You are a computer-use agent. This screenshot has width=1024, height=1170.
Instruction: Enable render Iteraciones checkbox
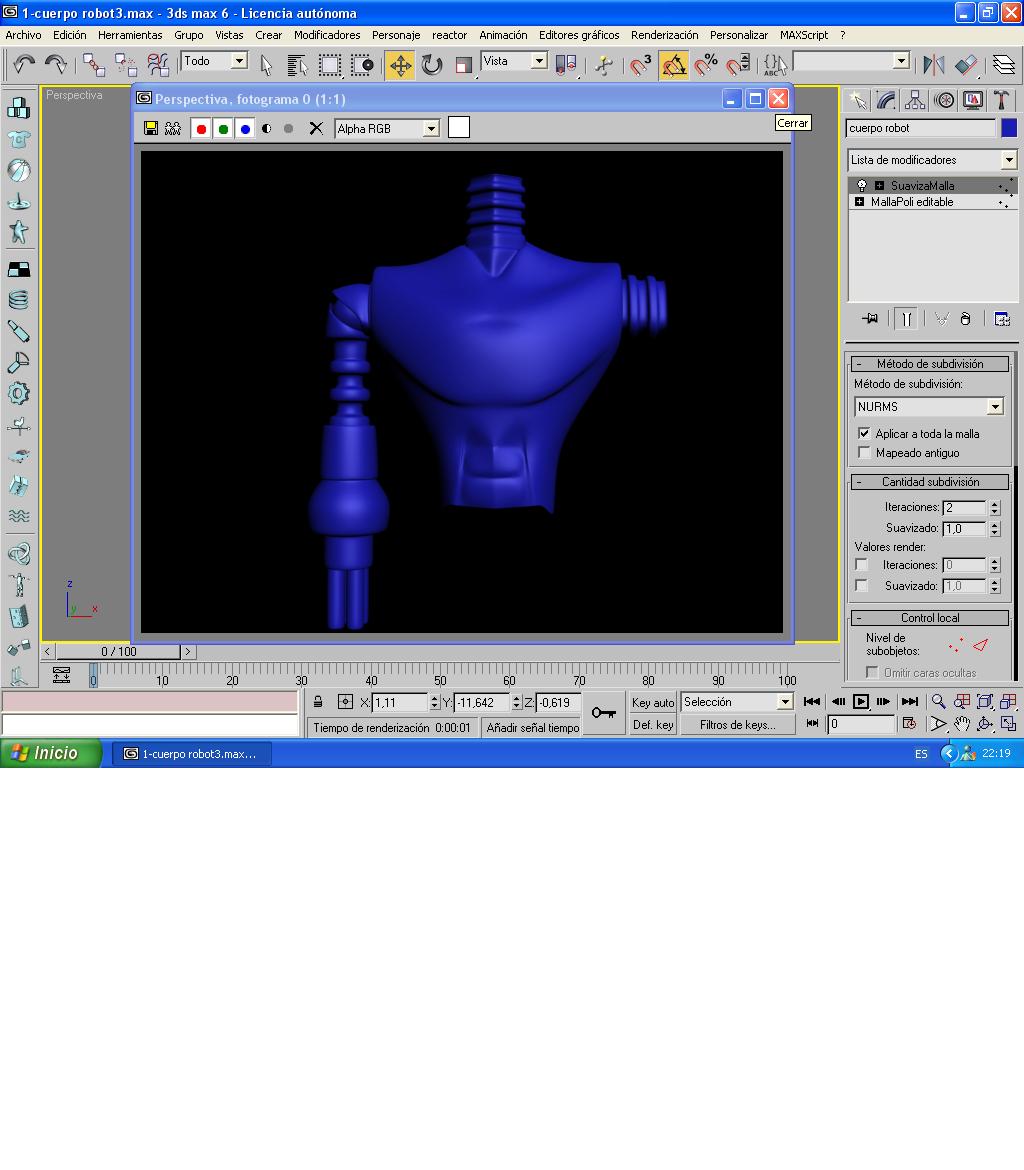pyautogui.click(x=862, y=565)
